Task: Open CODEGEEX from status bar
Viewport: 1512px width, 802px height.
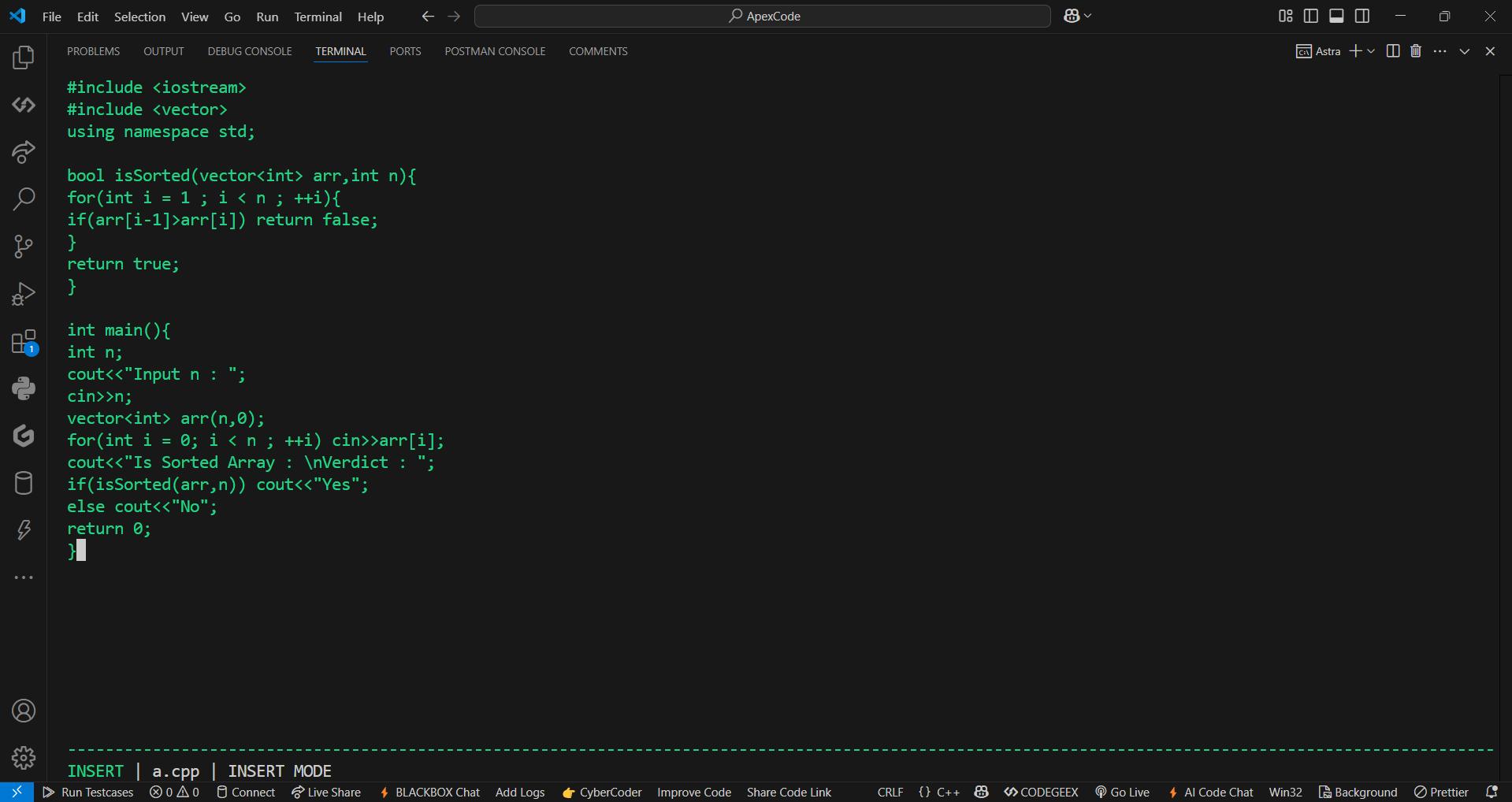Action: coord(1041,792)
